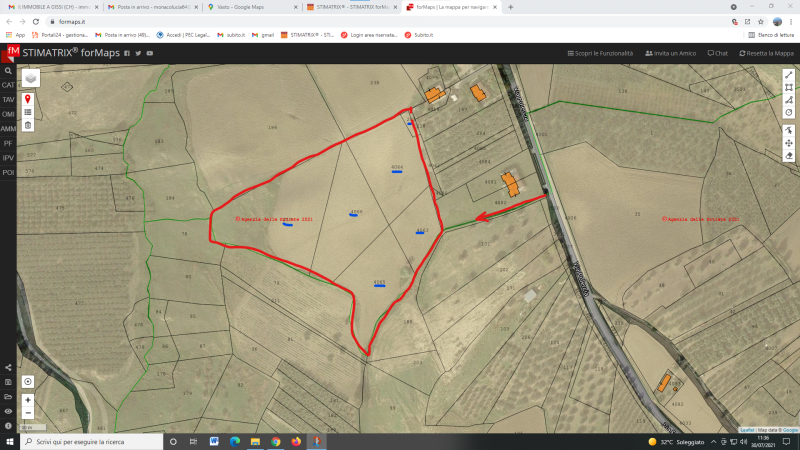Activate the move/pan arrows tool
Viewport: 800px width, 450px height.
coord(789,143)
